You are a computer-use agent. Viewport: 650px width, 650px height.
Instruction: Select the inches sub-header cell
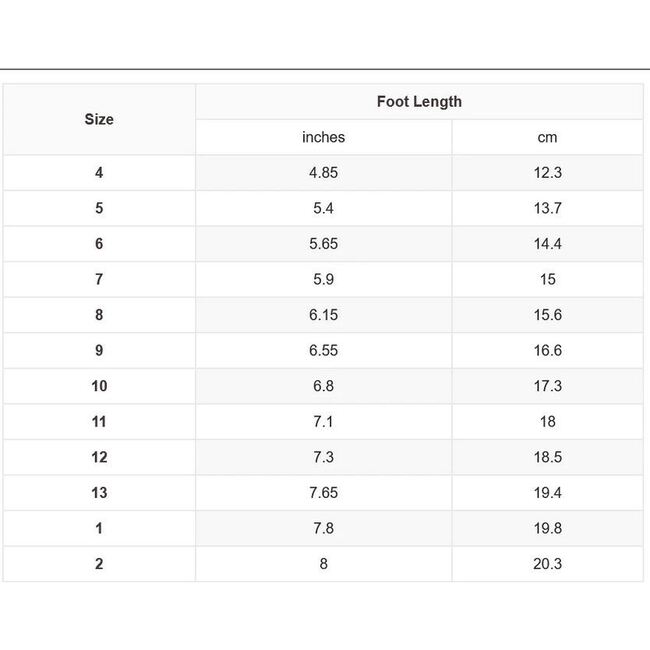[323, 138]
